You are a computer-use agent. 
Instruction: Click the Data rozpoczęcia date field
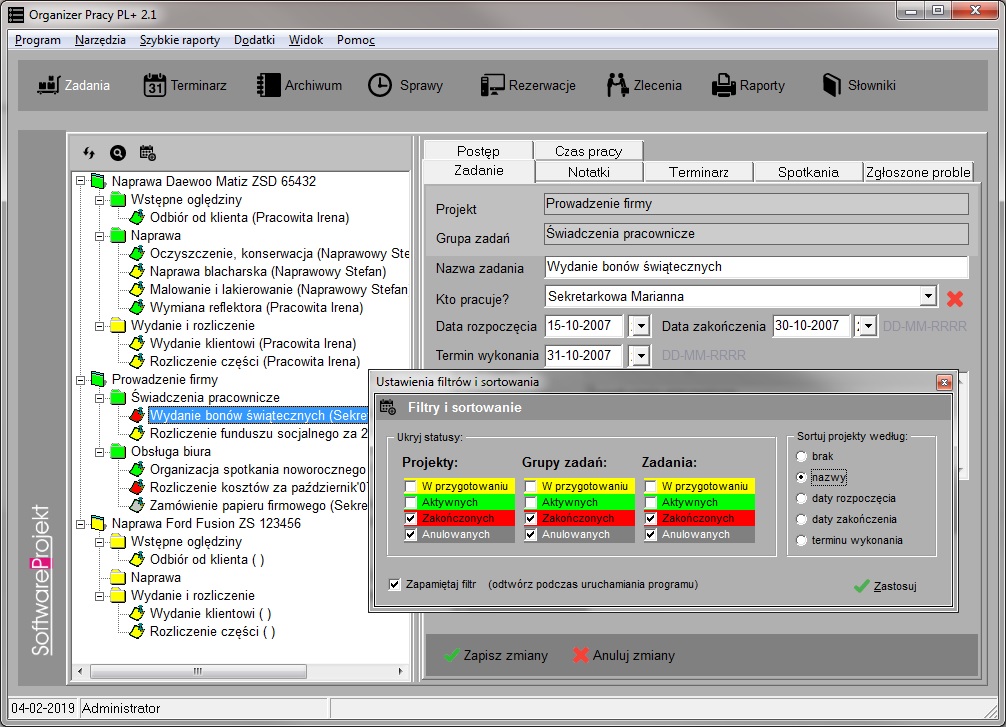click(x=584, y=326)
